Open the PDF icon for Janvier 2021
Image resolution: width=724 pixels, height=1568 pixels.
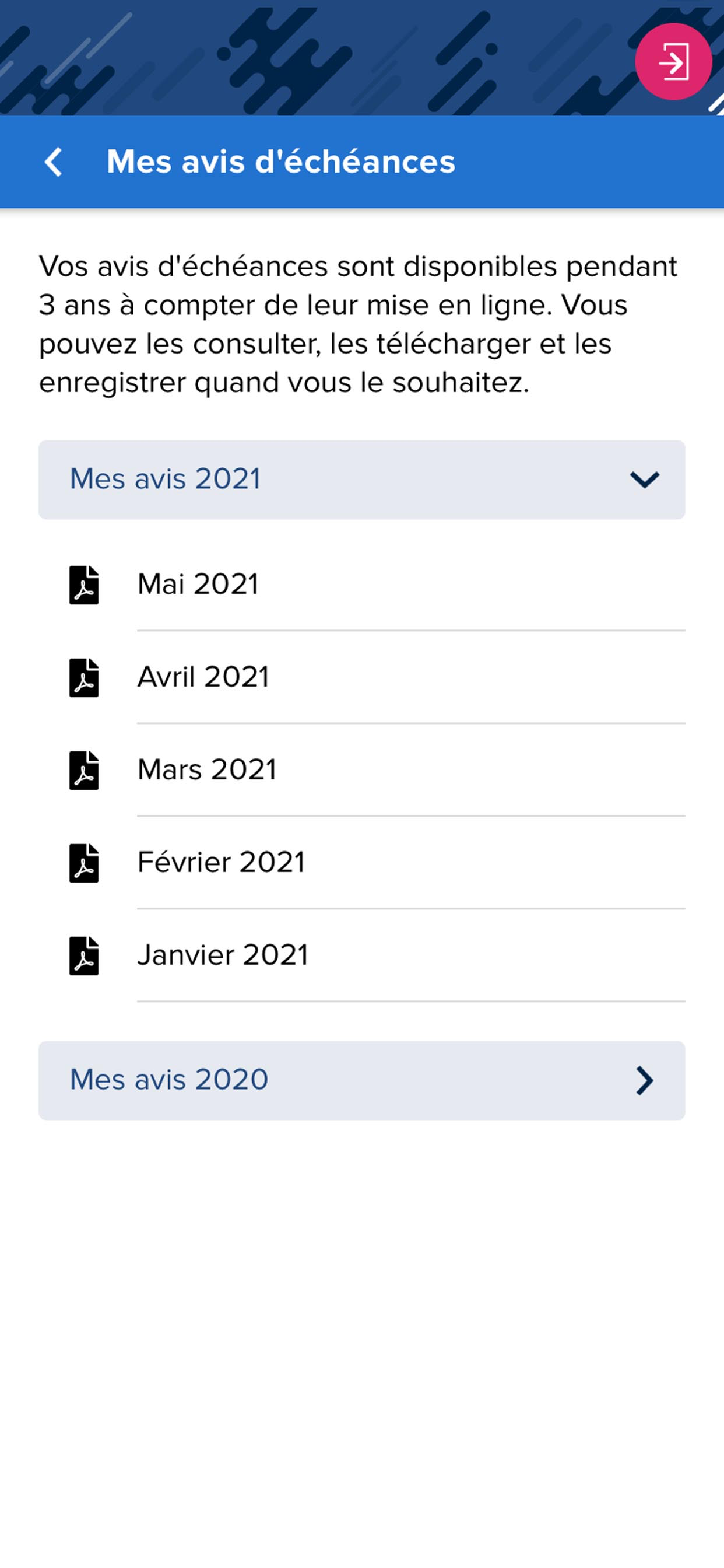(x=84, y=956)
